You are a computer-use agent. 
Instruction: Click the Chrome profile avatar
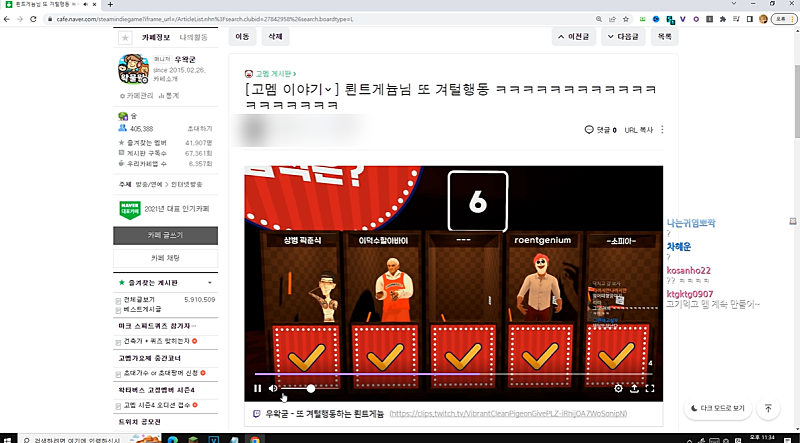[763, 19]
